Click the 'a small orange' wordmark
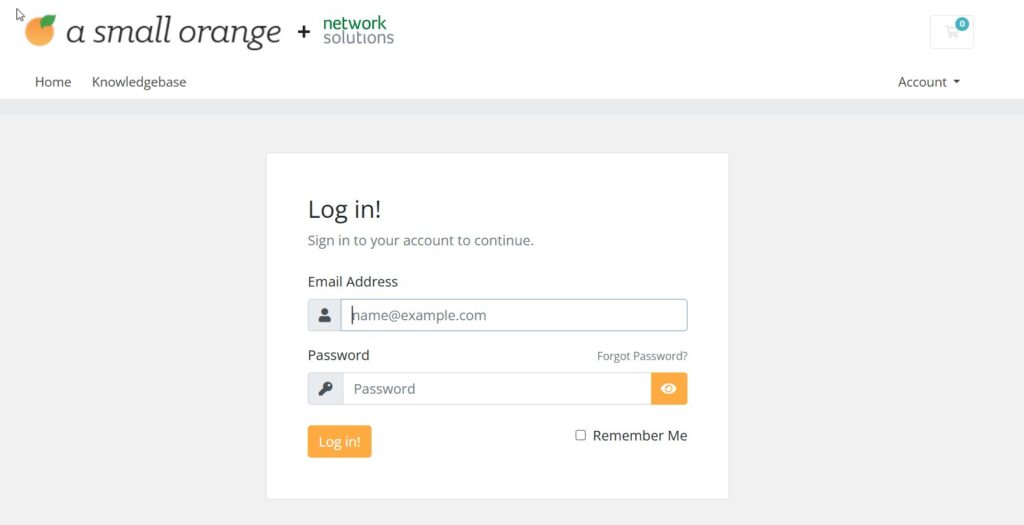This screenshot has height=525, width=1024. point(174,33)
